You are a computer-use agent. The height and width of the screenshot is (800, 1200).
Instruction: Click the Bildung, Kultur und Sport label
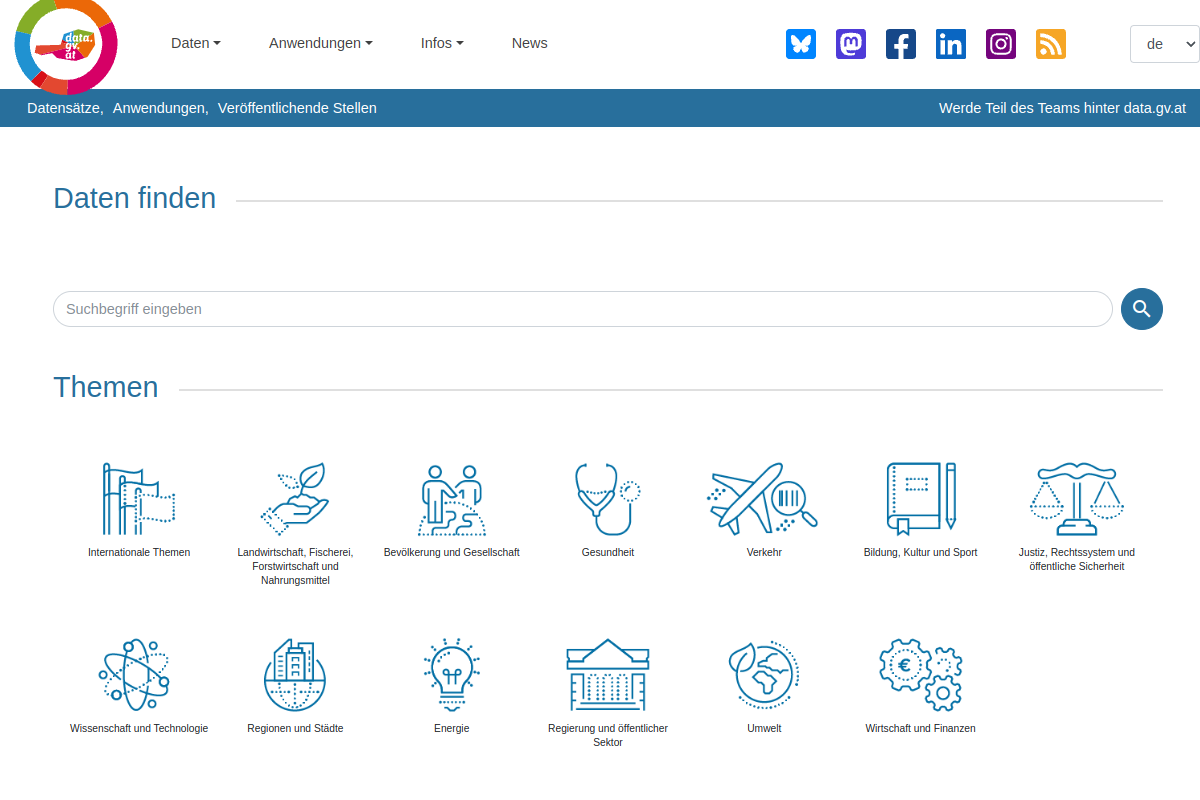[921, 552]
